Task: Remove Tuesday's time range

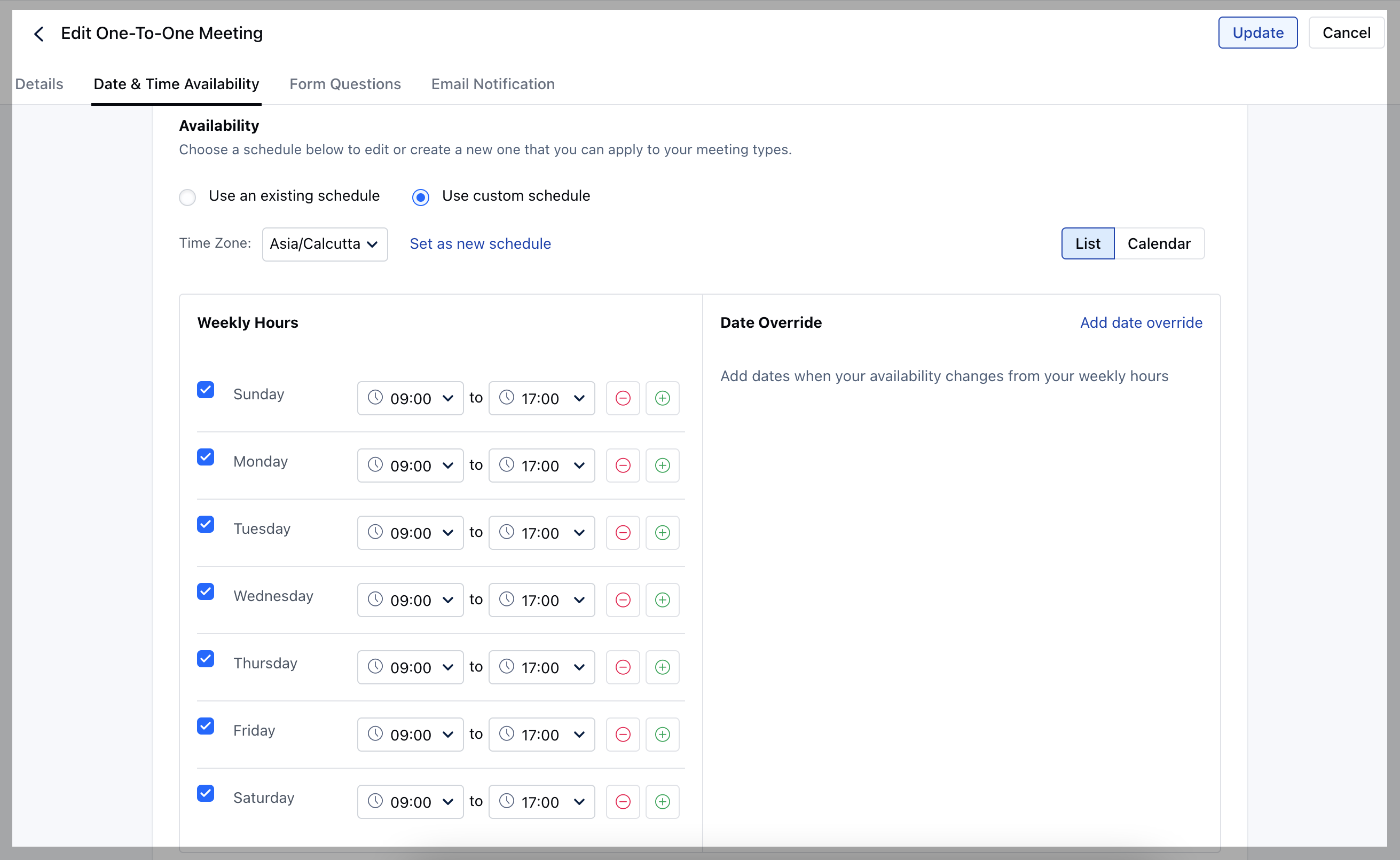Action: point(623,532)
